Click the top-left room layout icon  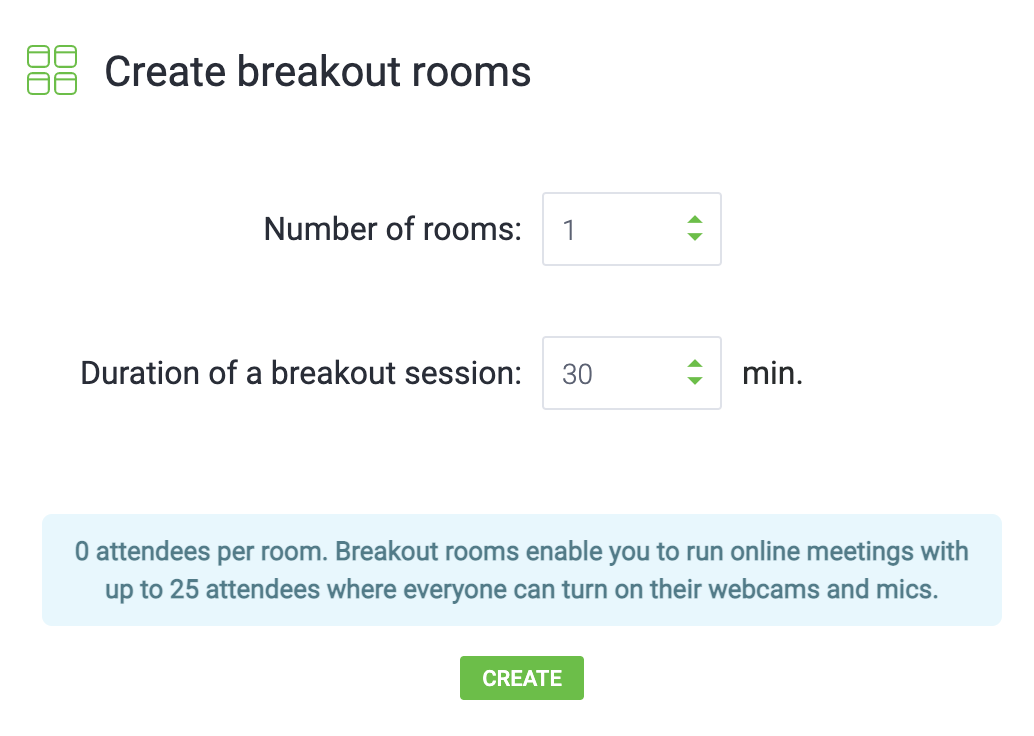[38, 58]
